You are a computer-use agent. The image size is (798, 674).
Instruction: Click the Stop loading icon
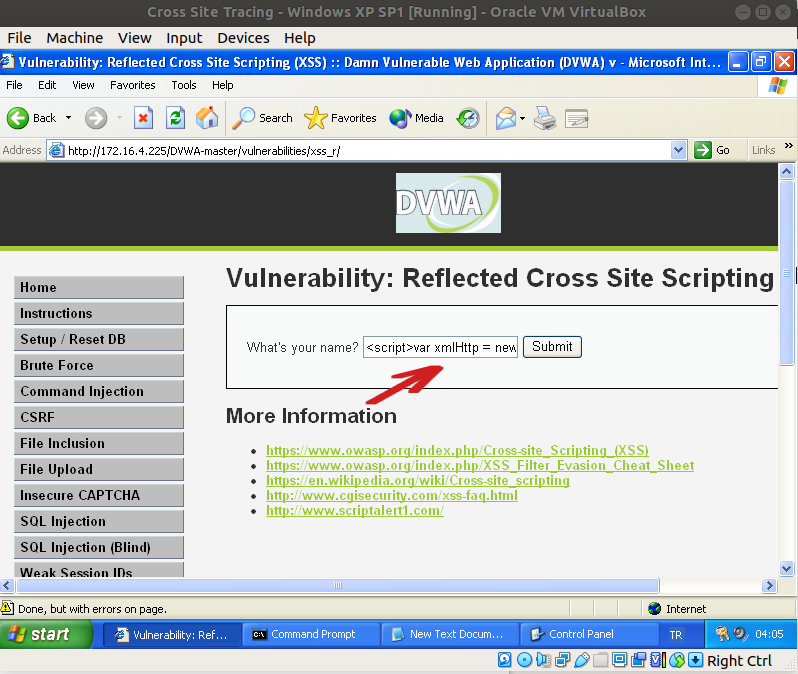pos(144,118)
